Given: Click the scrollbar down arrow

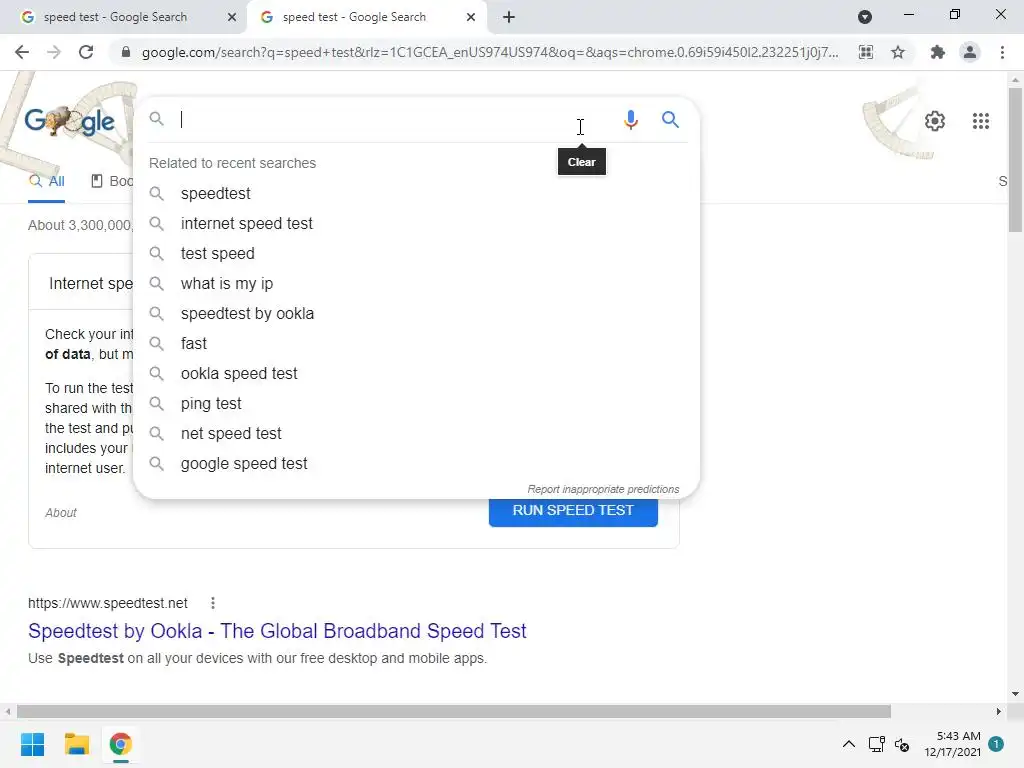Looking at the screenshot, I should point(1015,694).
